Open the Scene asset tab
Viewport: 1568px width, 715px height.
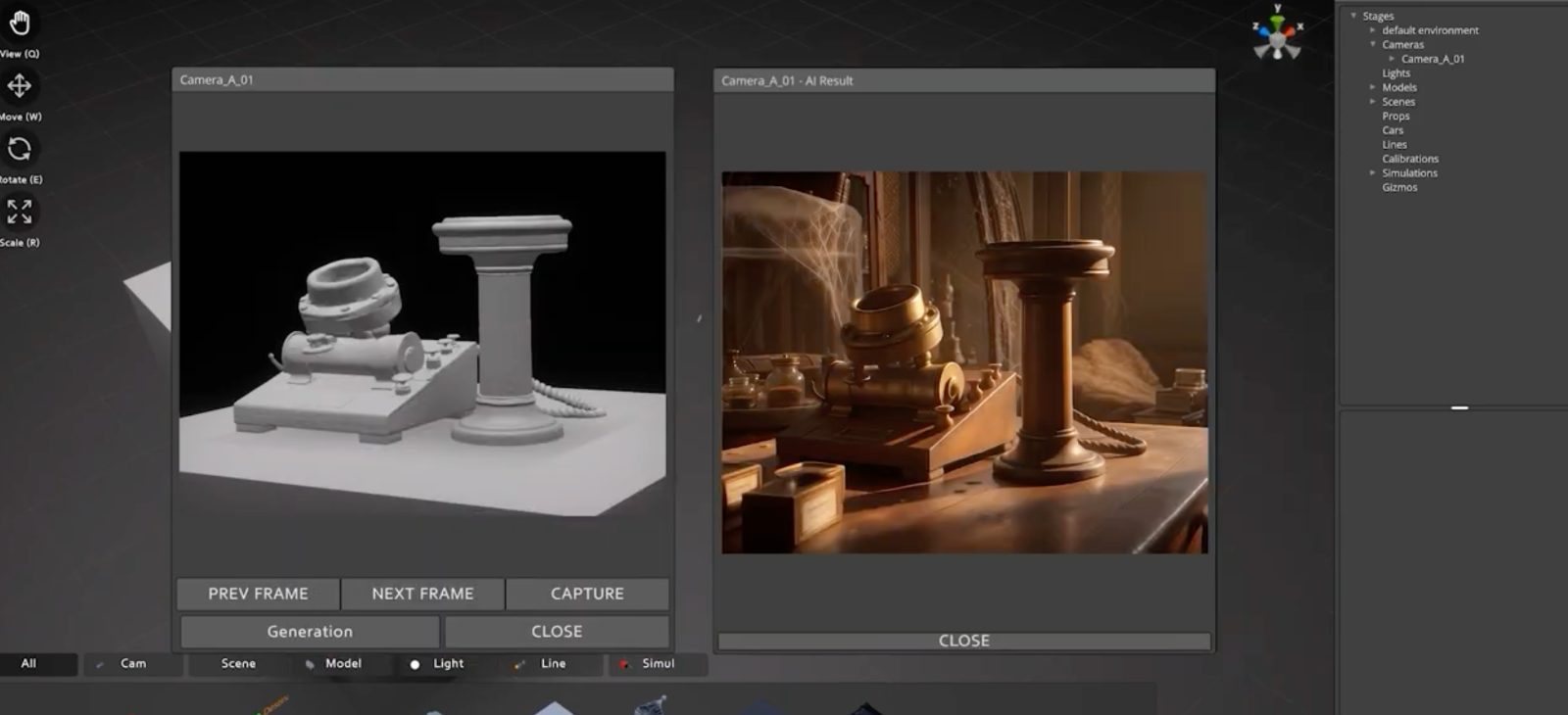238,664
